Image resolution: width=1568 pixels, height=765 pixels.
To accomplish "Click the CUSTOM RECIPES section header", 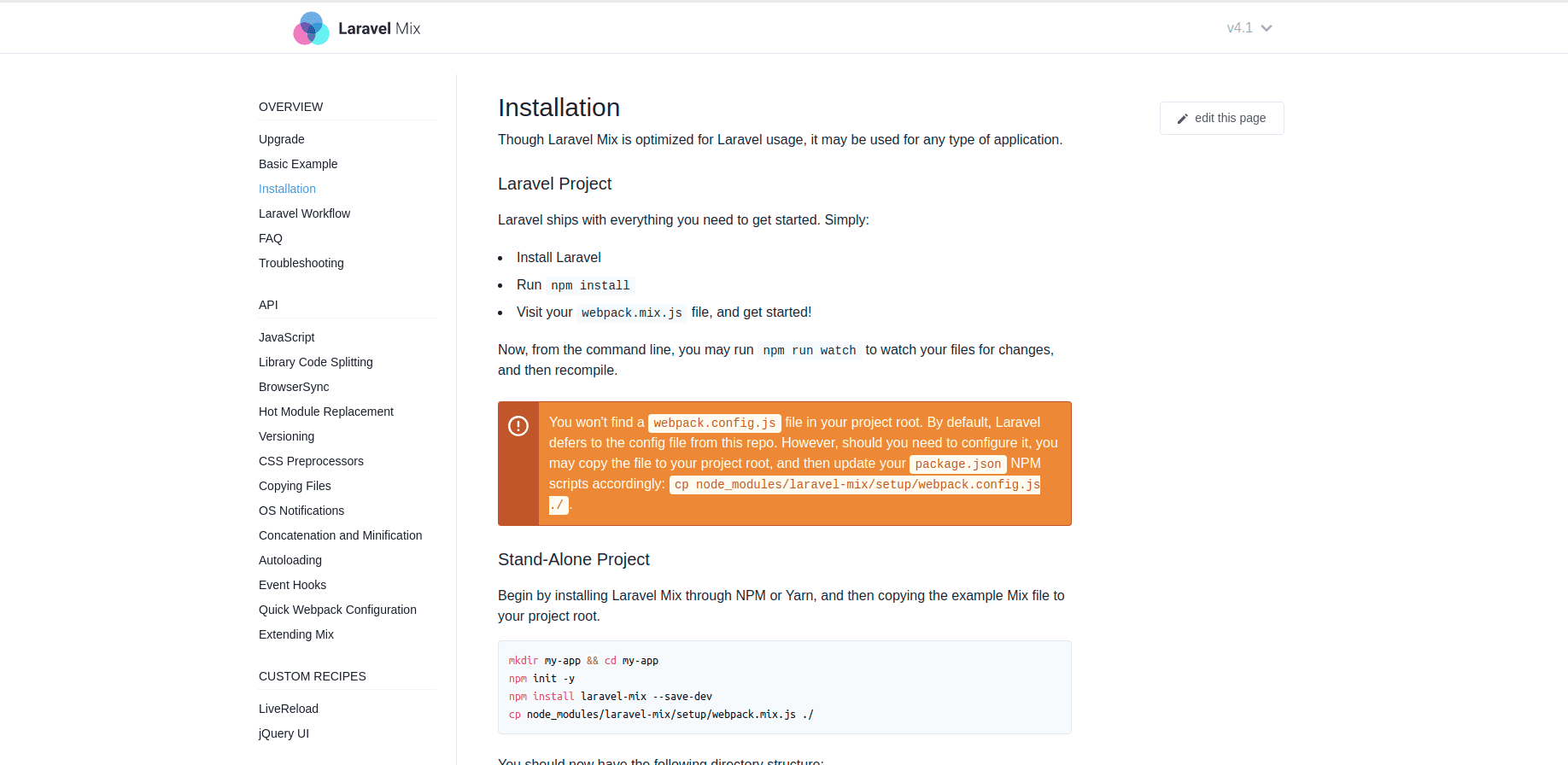I will click(x=313, y=676).
